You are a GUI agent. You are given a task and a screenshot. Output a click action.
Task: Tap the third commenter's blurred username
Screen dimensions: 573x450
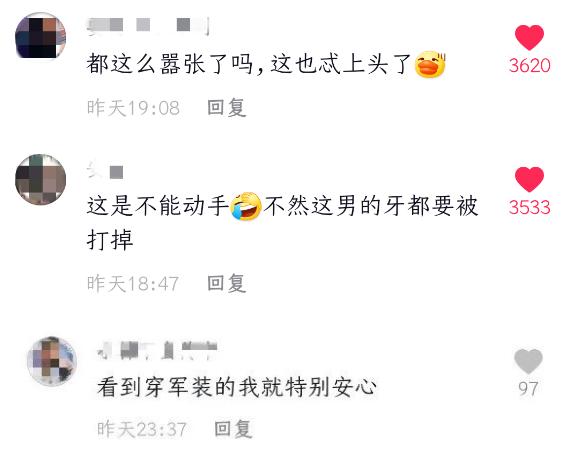pos(157,350)
